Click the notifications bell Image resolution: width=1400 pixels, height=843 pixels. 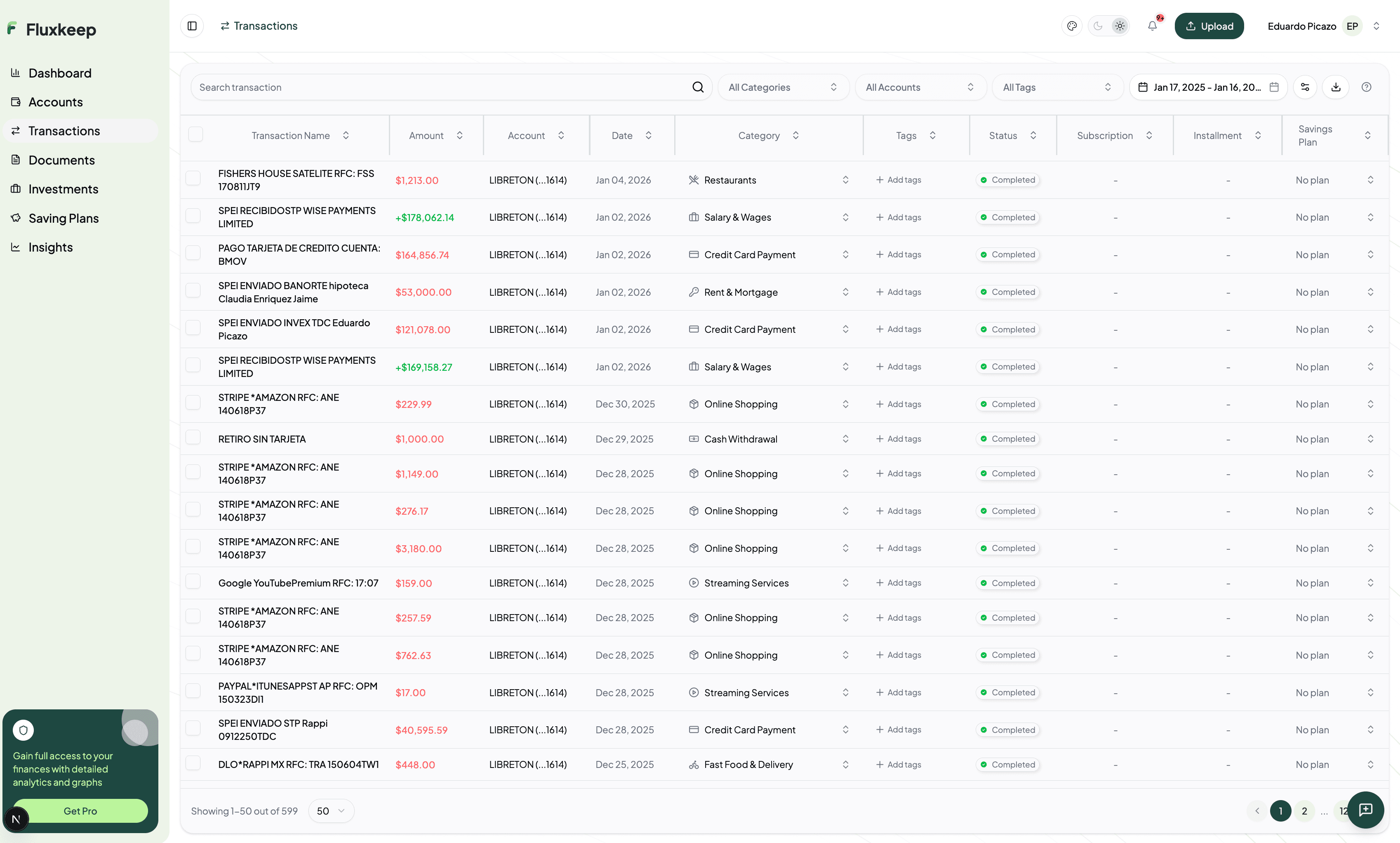coord(1153,26)
